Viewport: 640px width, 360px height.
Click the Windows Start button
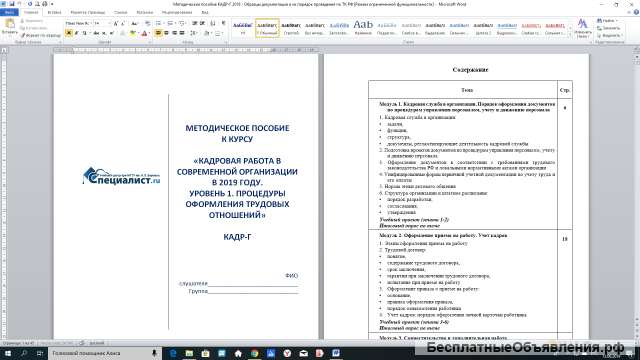[8, 353]
